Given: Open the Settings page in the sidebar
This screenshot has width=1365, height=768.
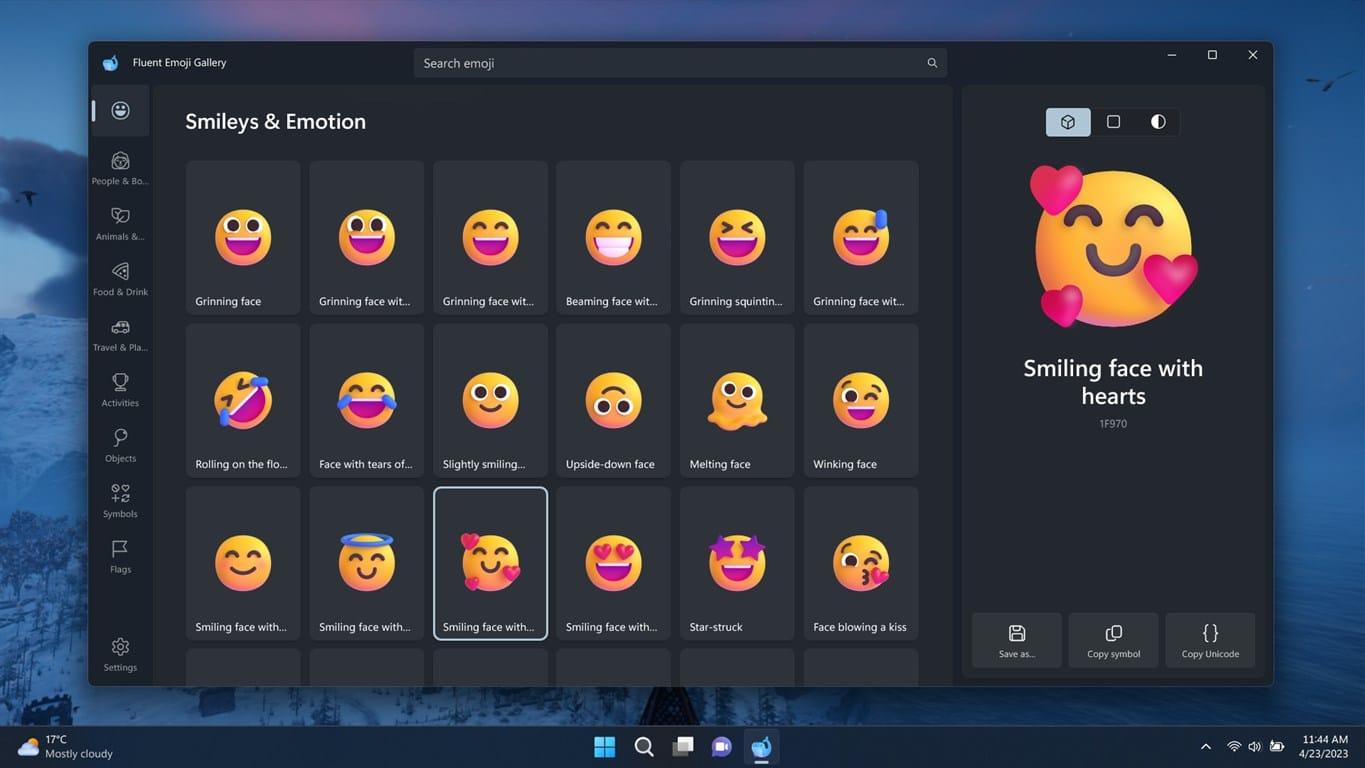Looking at the screenshot, I should click(119, 652).
